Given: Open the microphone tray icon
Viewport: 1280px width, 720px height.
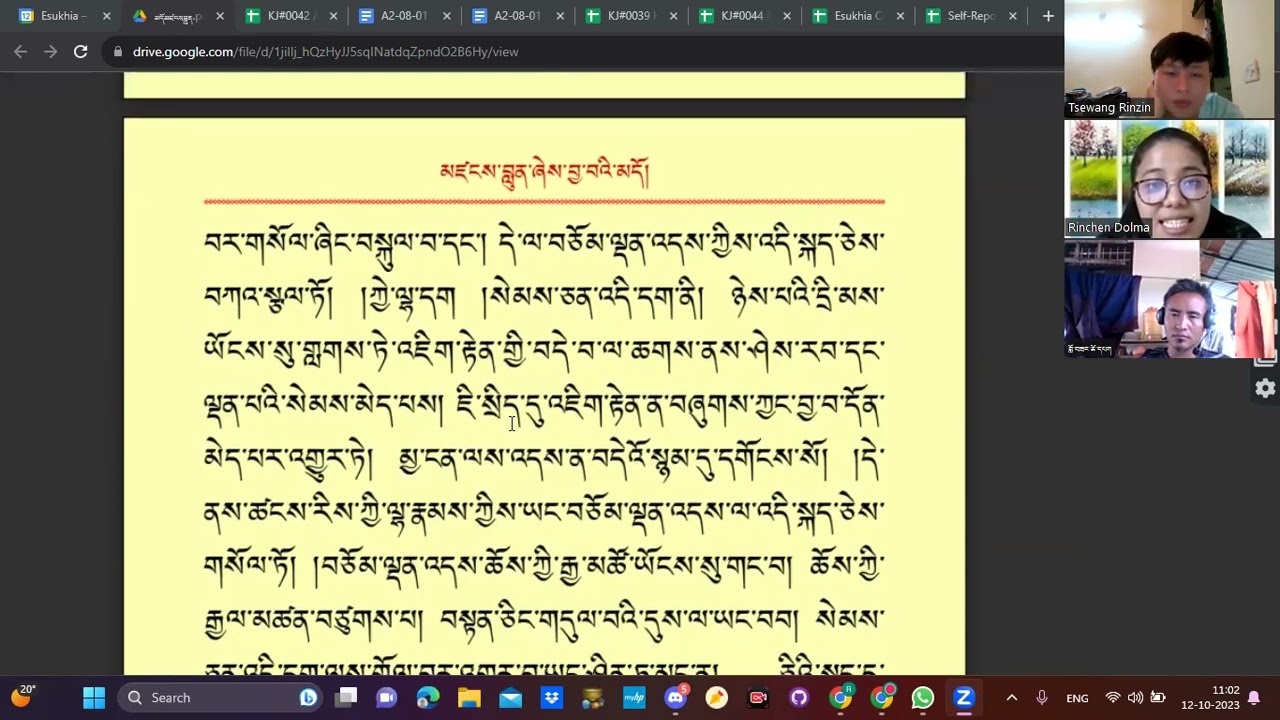Looking at the screenshot, I should pyautogui.click(x=1041, y=697).
